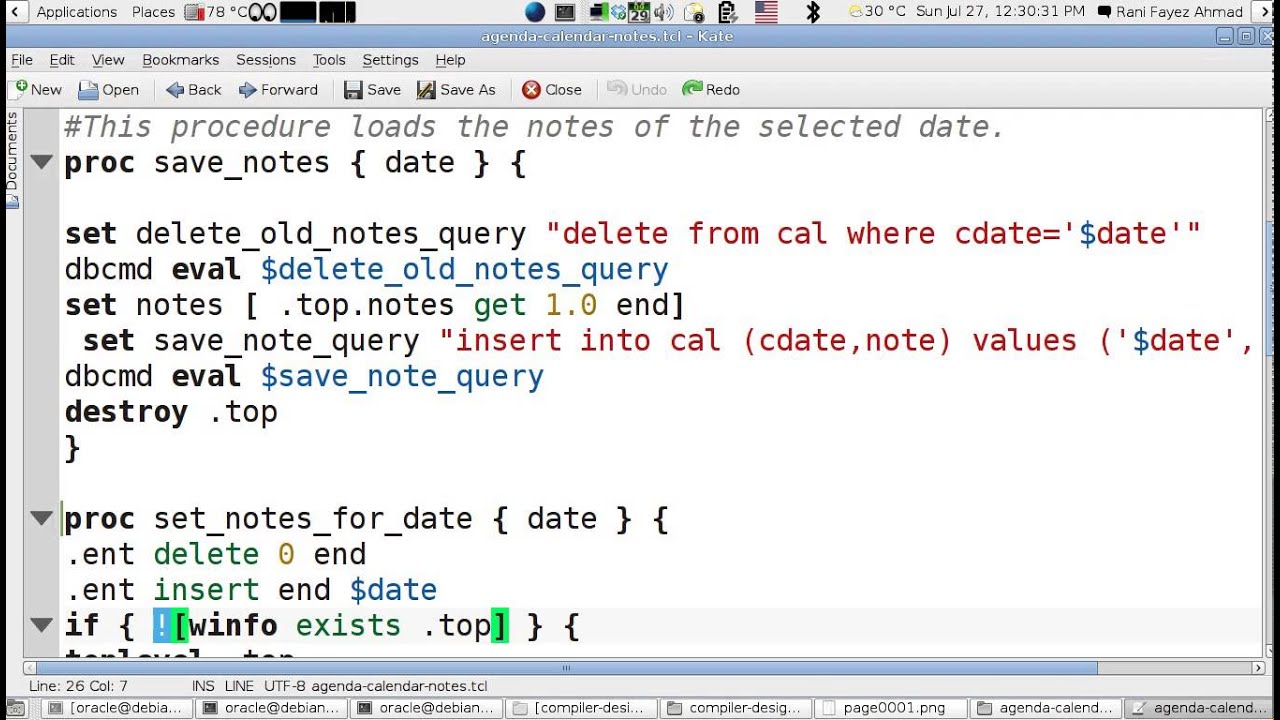Screen dimensions: 1280x720
Task: Click the horizontal scrollbar right arrow
Action: point(1259,668)
